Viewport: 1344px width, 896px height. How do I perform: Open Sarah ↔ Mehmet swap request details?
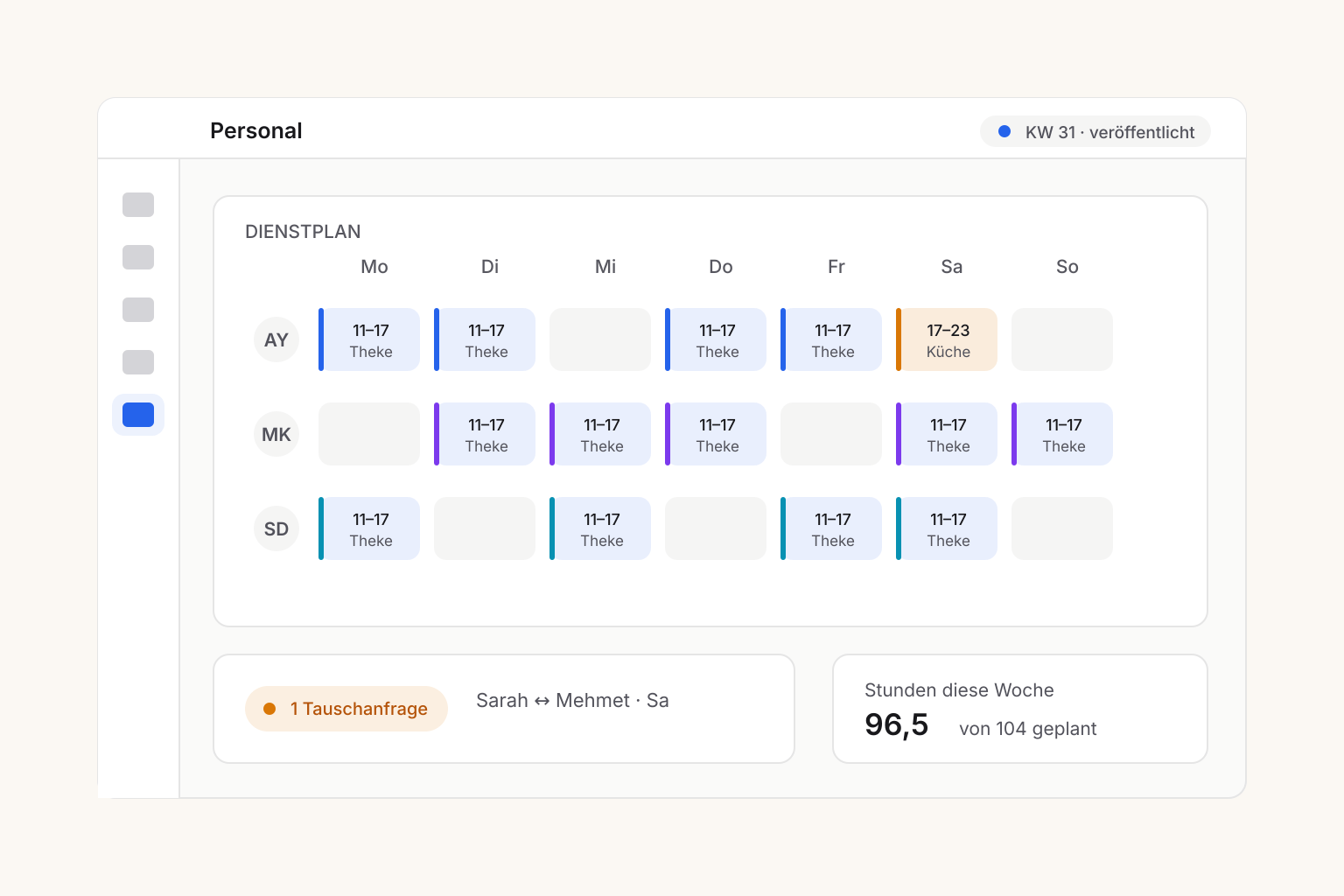tap(572, 701)
